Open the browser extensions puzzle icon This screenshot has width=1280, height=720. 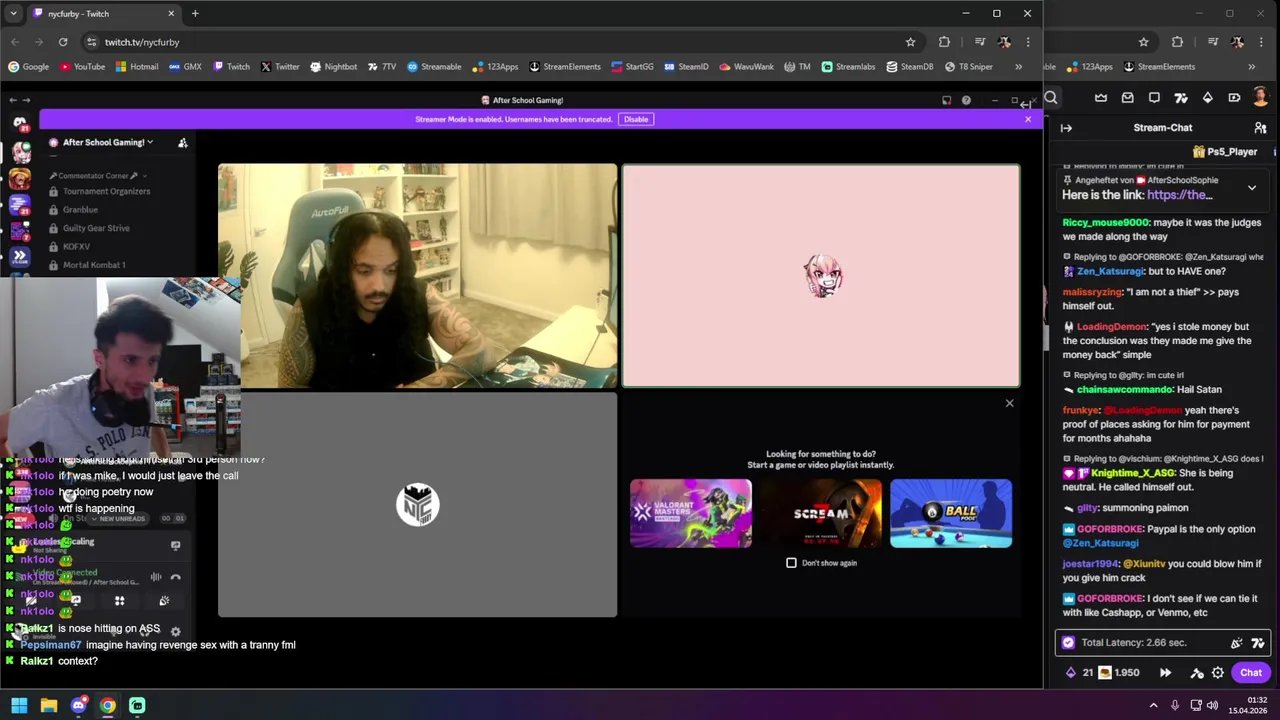(x=944, y=42)
